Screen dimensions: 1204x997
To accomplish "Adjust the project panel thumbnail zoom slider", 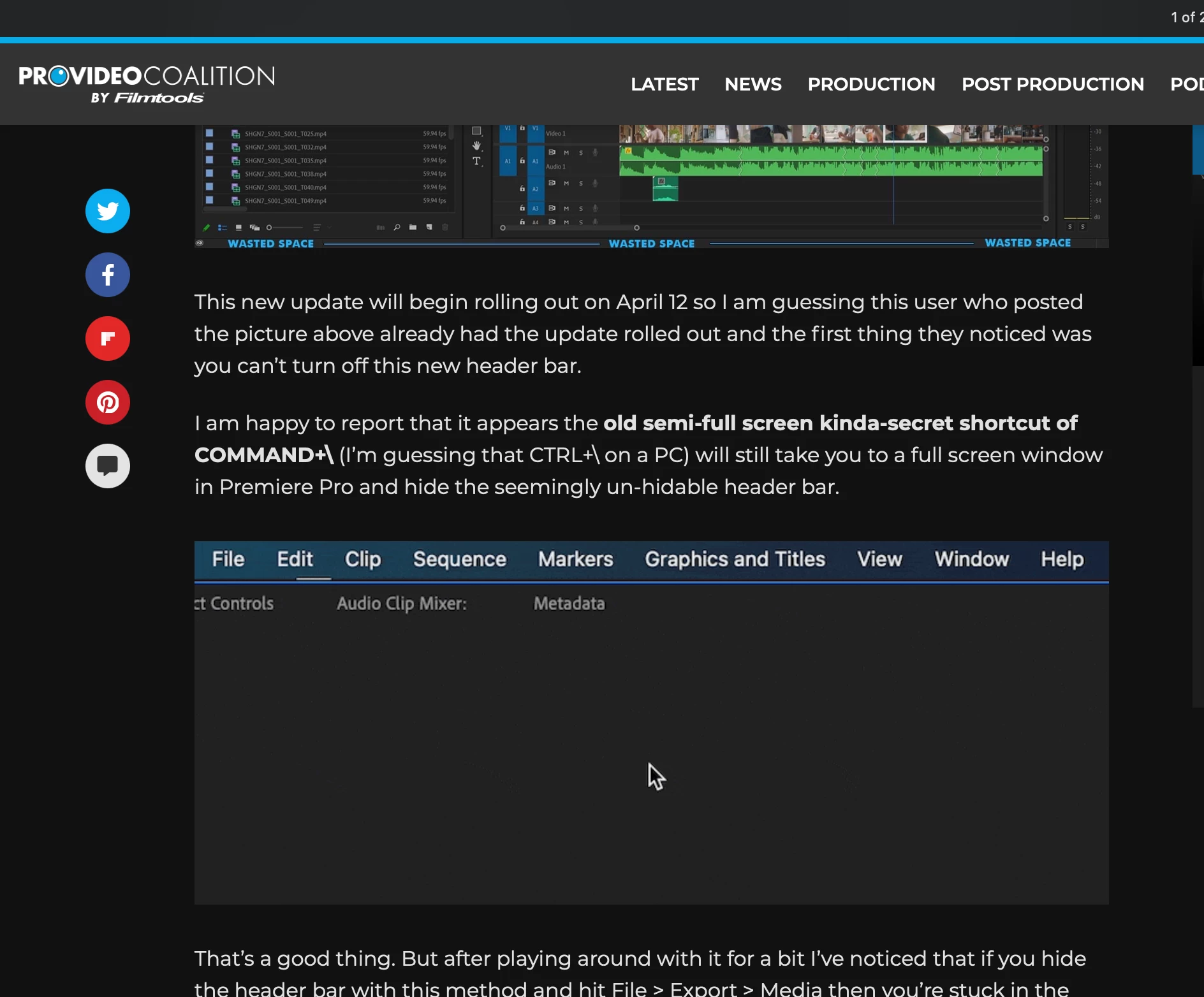I will tap(284, 228).
